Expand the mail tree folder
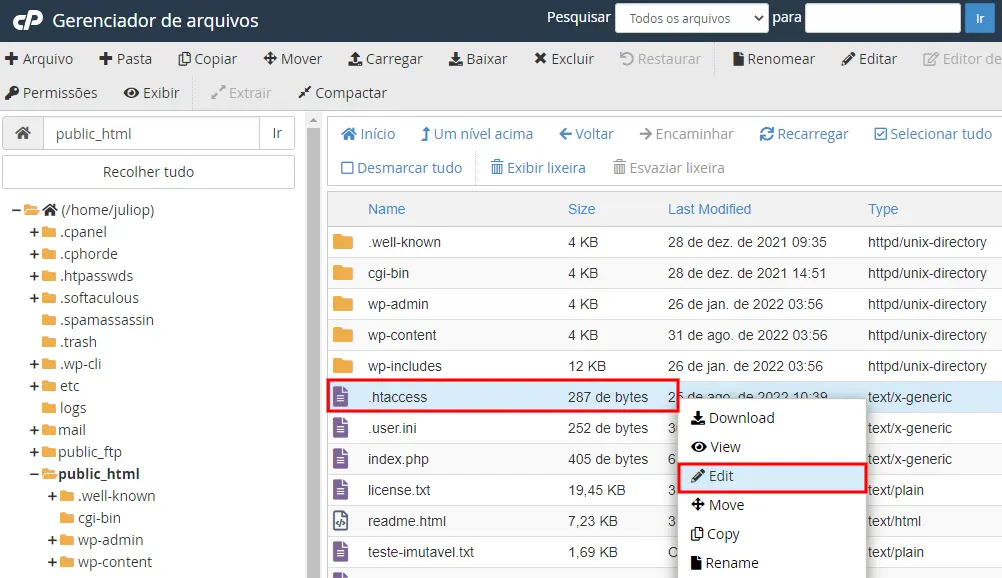Image resolution: width=1002 pixels, height=578 pixels. tap(35, 430)
